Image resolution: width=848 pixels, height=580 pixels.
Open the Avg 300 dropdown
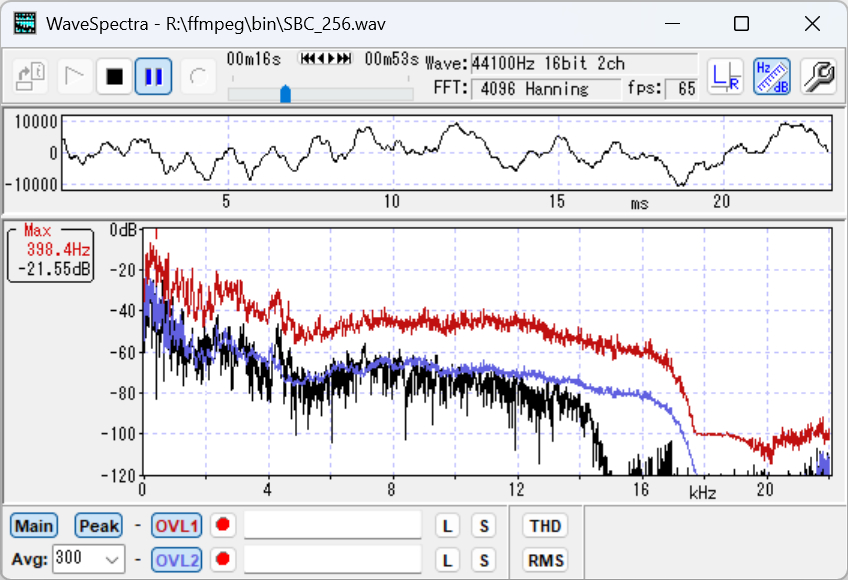[89, 559]
